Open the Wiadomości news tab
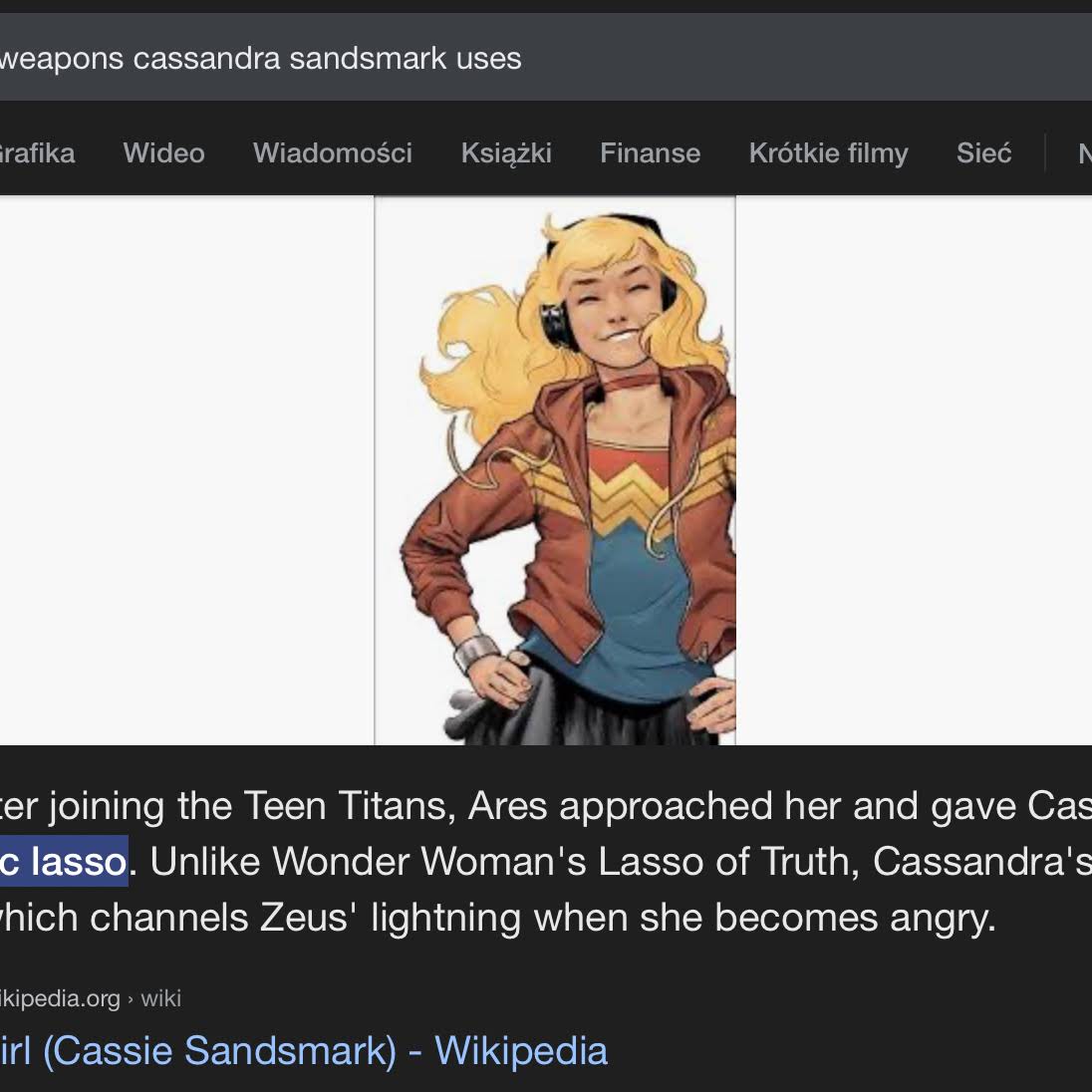 tap(332, 153)
